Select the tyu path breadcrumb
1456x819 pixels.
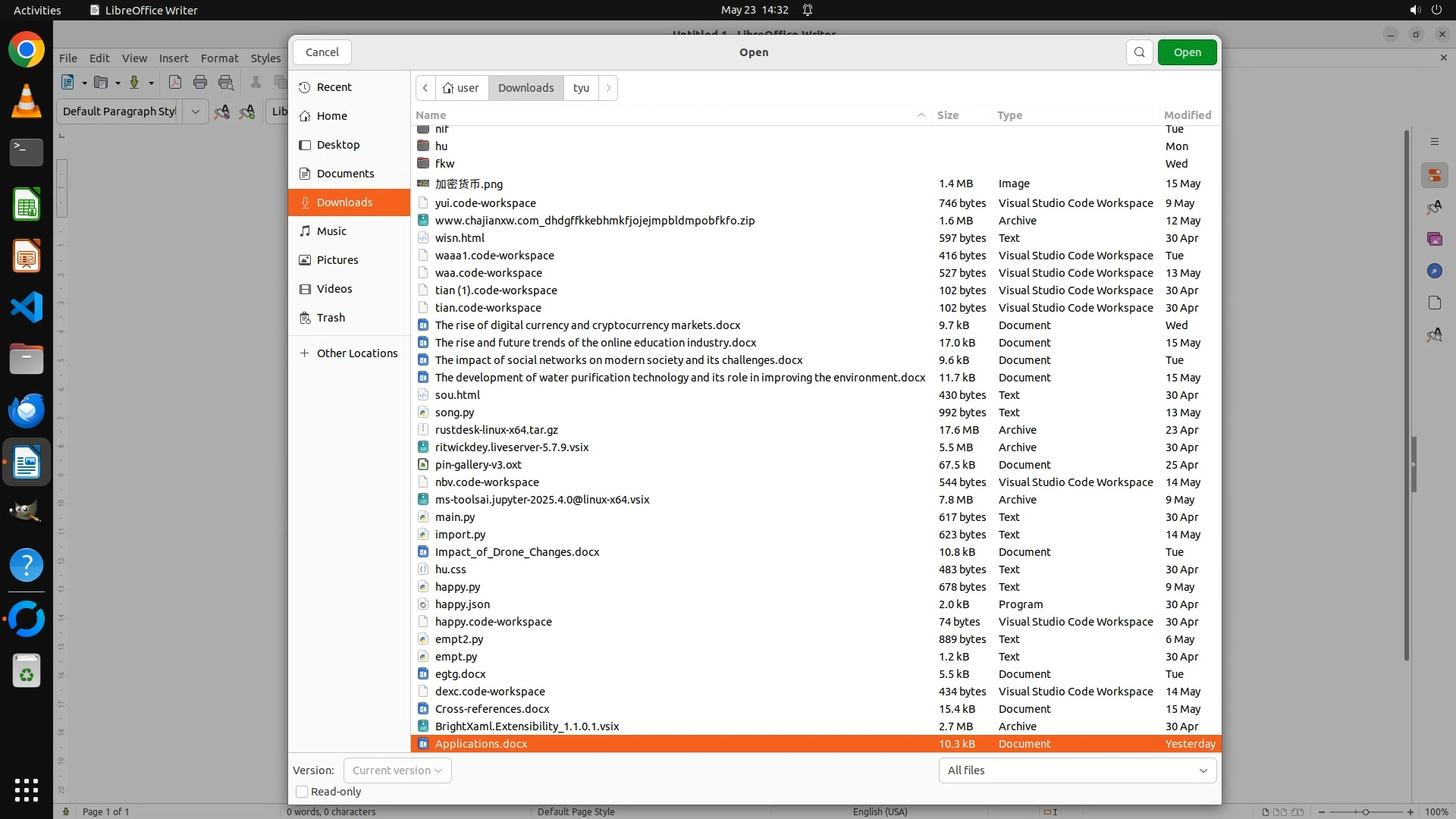[581, 88]
